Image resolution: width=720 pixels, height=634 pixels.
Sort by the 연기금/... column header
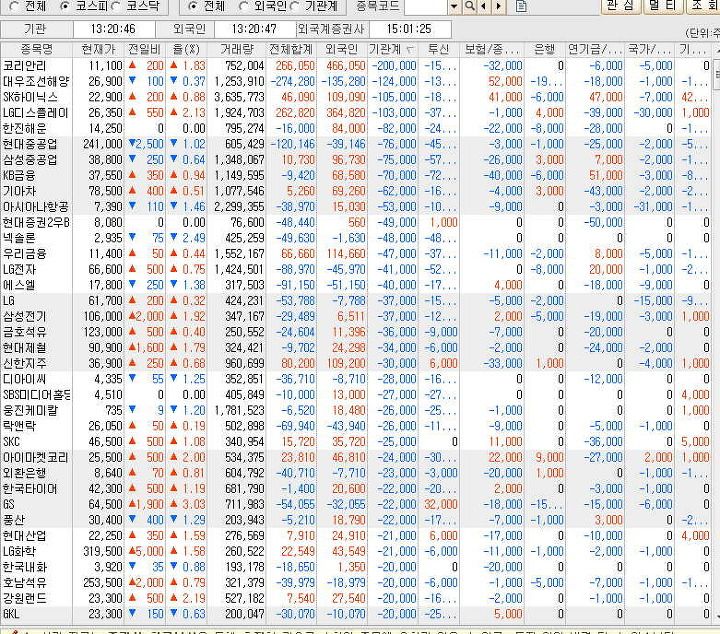coord(595,49)
